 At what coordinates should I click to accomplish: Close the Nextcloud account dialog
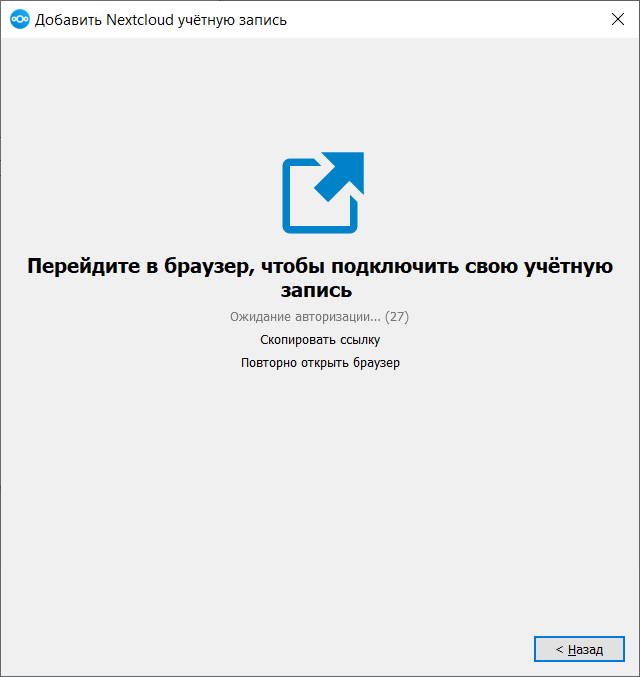point(618,19)
